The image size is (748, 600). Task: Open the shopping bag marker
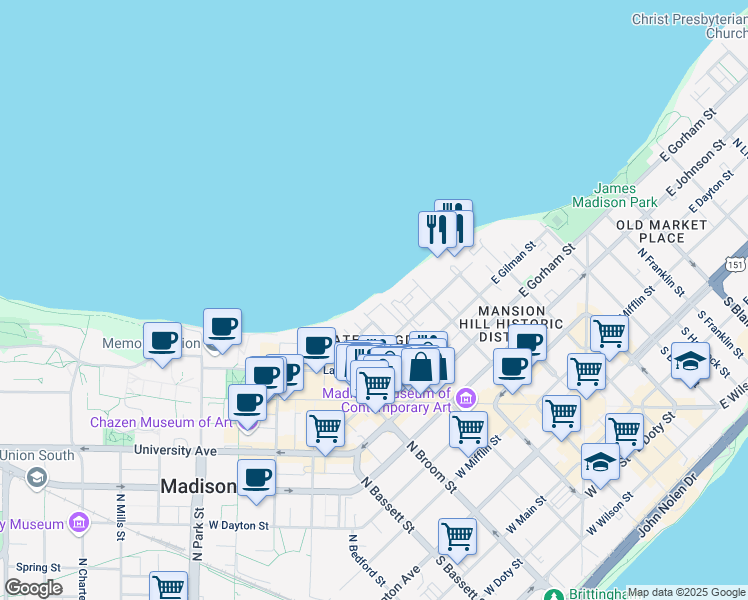tap(420, 366)
